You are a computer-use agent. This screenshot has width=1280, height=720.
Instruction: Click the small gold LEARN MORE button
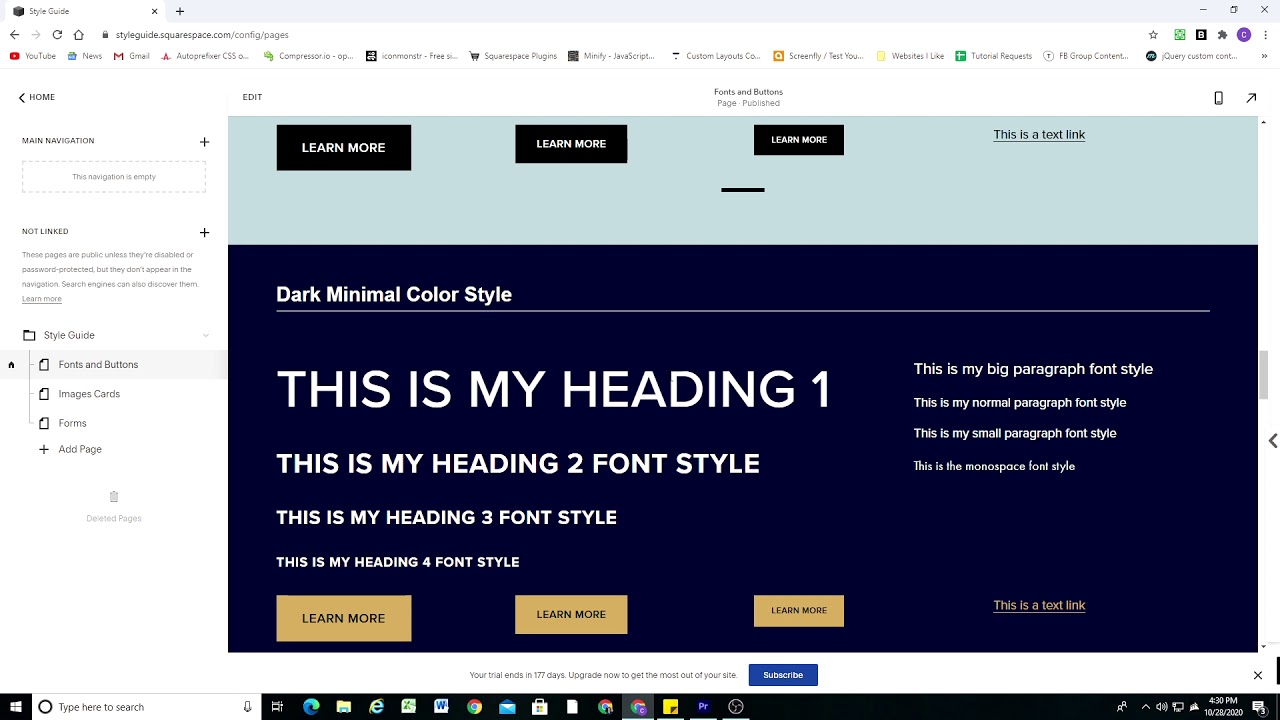click(x=799, y=611)
